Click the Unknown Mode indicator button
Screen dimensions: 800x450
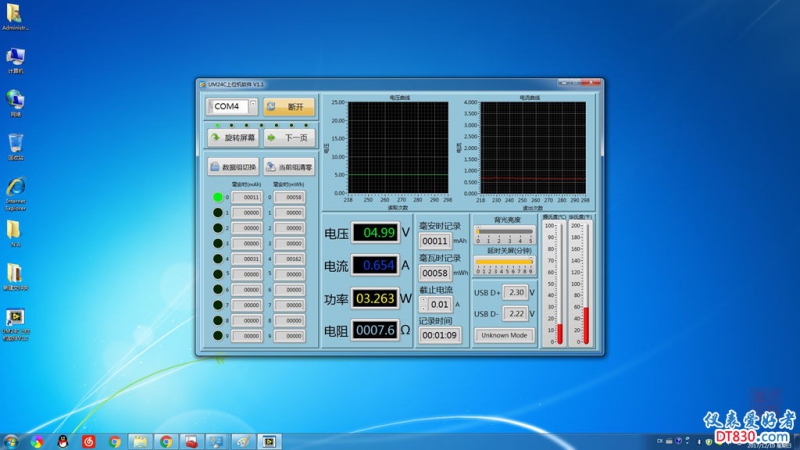click(504, 336)
